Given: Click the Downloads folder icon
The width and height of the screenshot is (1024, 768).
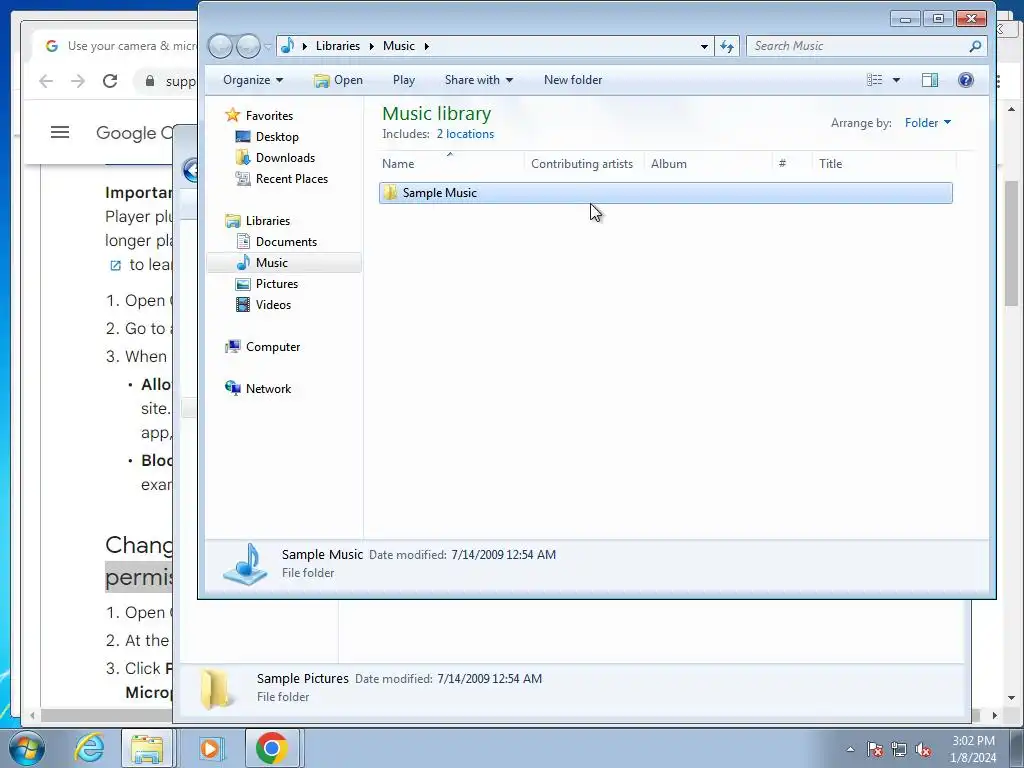Looking at the screenshot, I should (243, 157).
